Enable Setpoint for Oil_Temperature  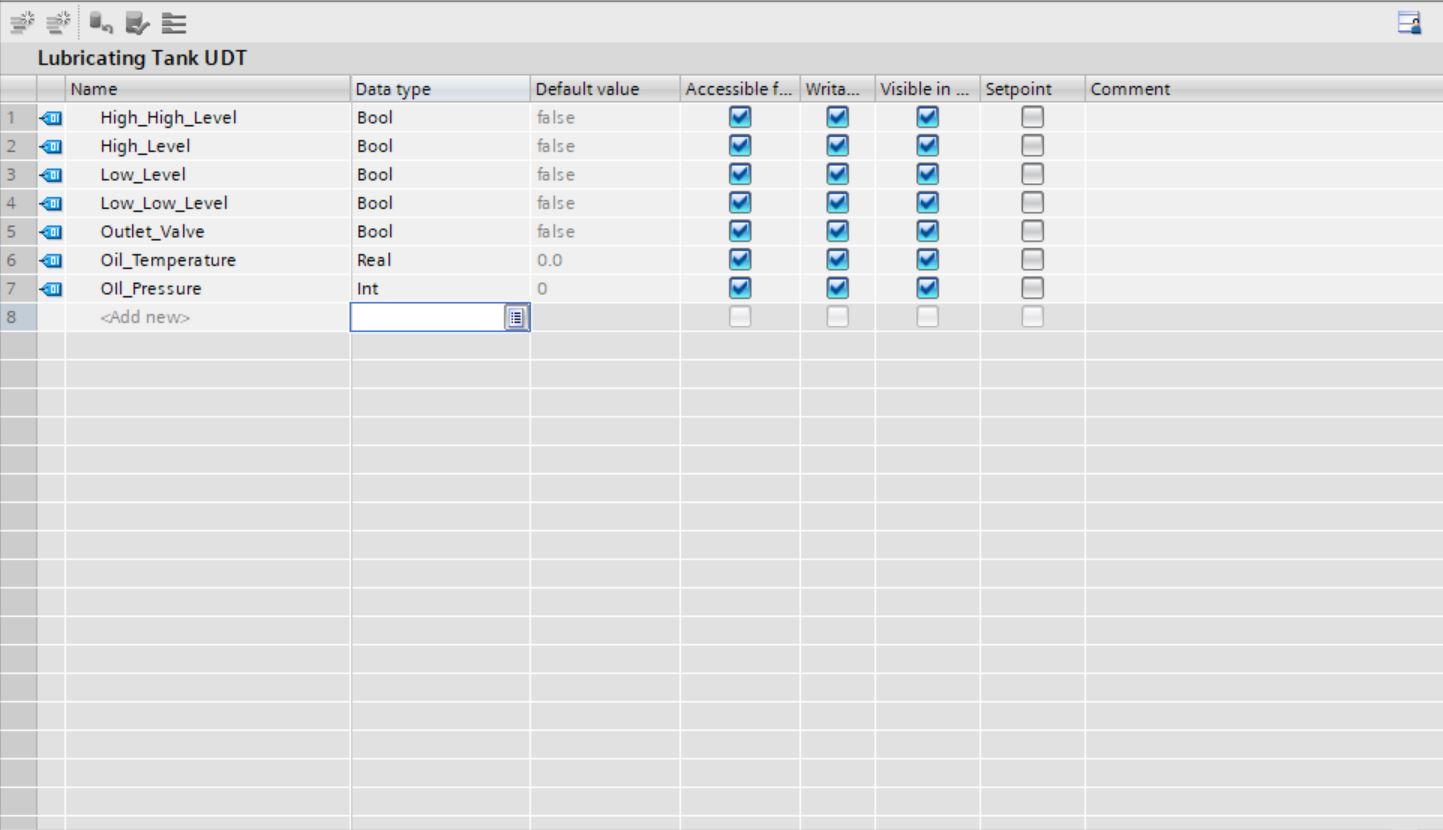pyautogui.click(x=1032, y=260)
